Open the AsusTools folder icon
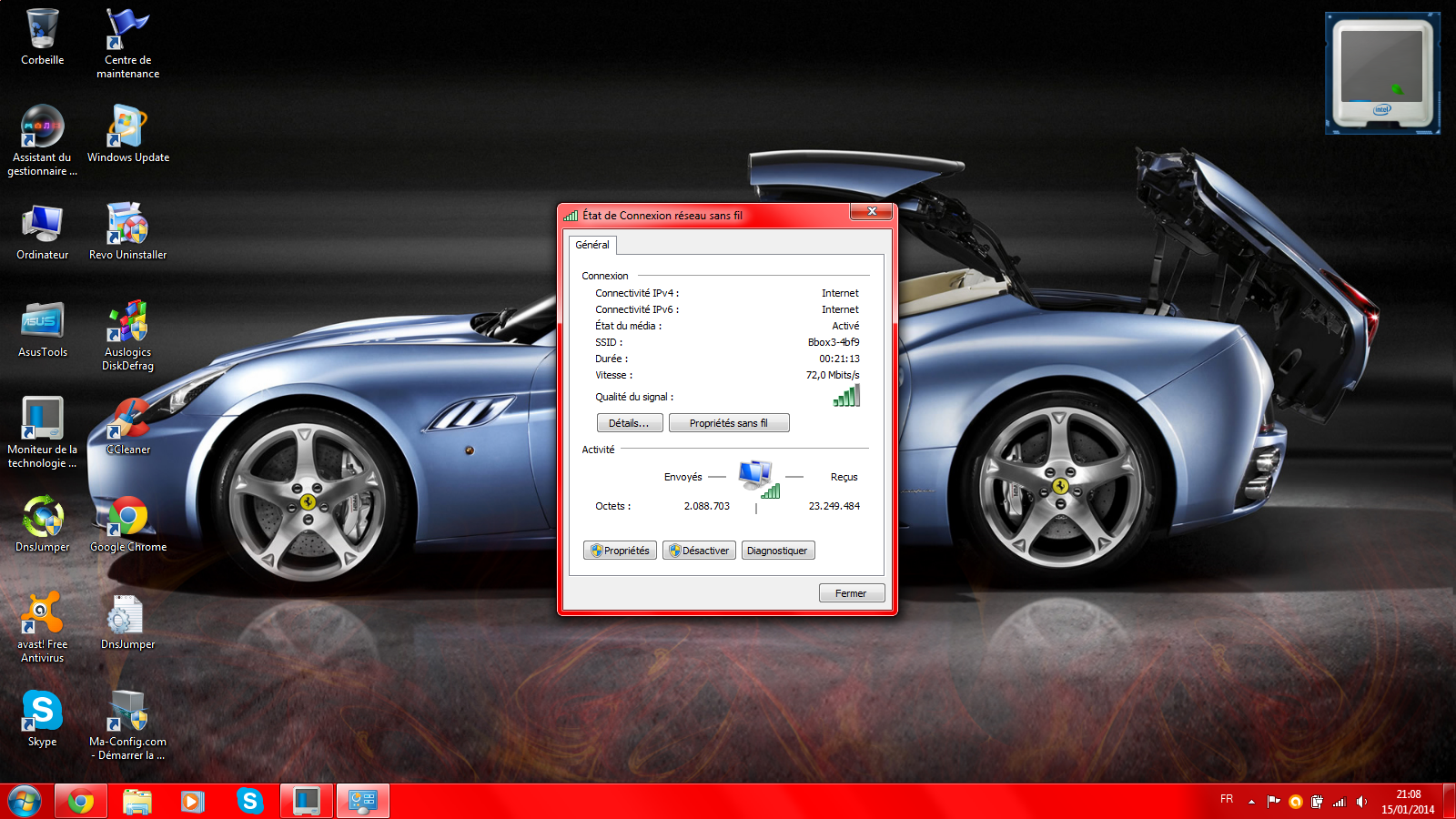1456x819 pixels. click(42, 329)
